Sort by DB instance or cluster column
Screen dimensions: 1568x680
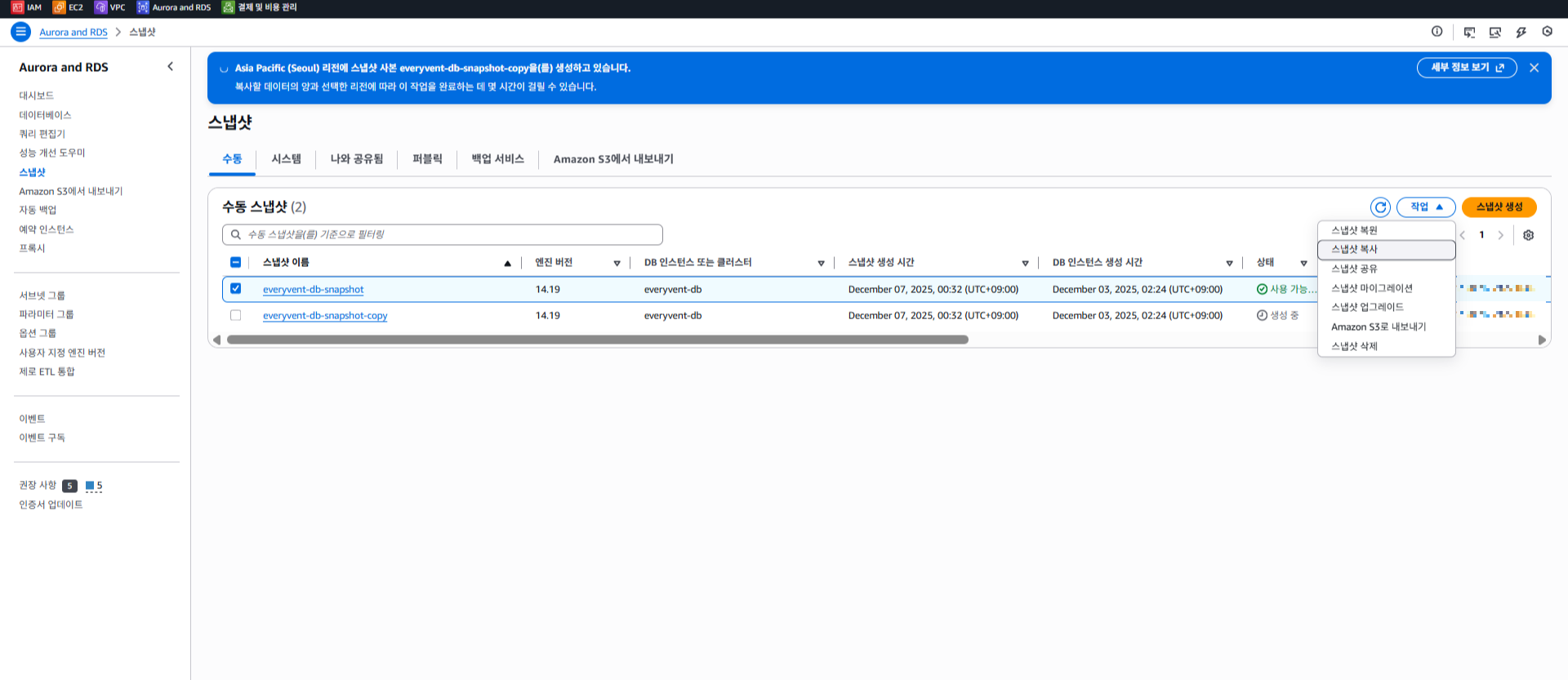(x=821, y=263)
